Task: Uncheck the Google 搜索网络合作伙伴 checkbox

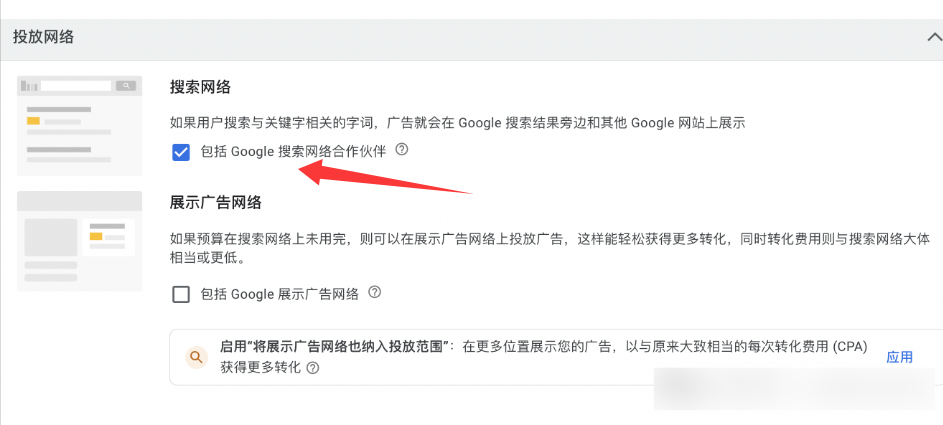Action: pos(181,152)
